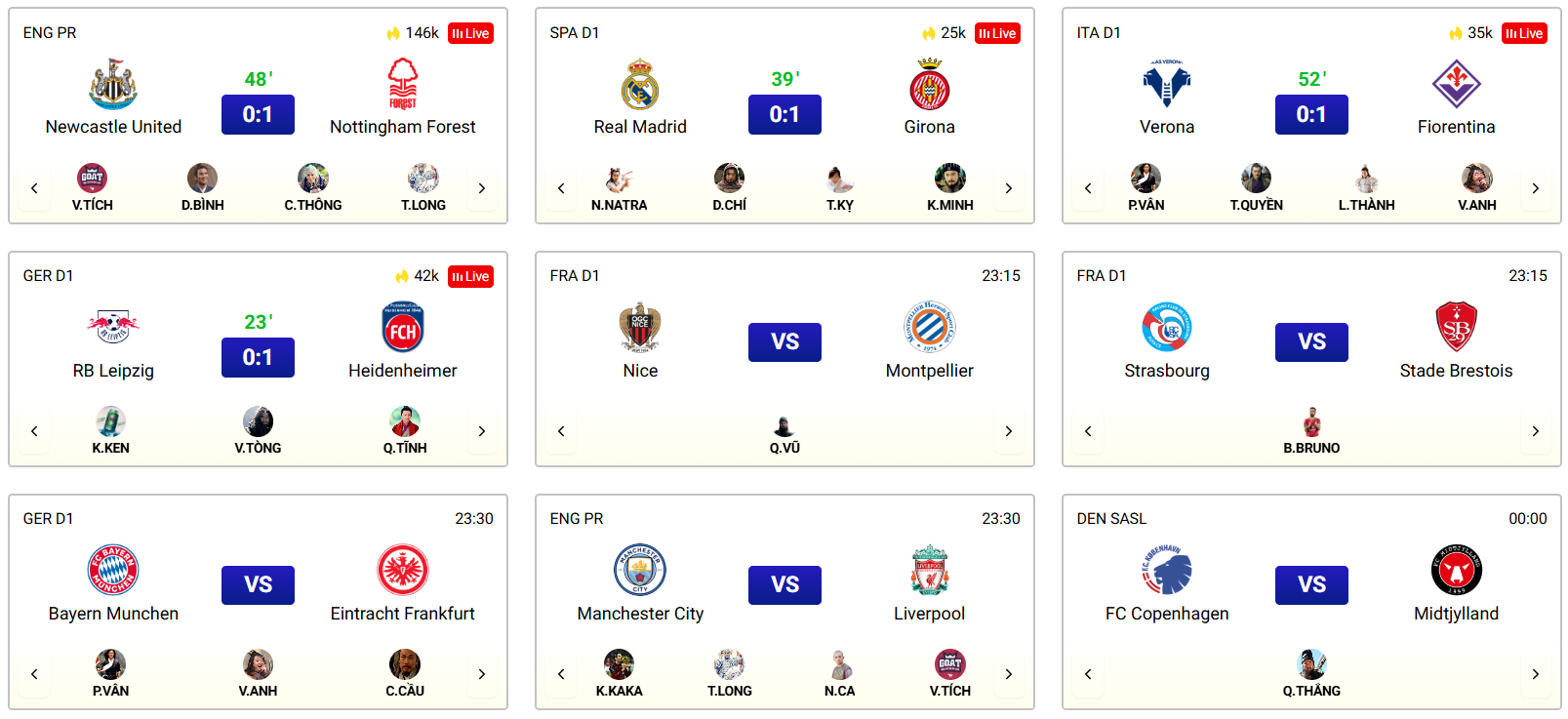Viewport: 1568px width, 719px height.
Task: Click VS button for Manchester City vs Liverpool
Action: (784, 585)
